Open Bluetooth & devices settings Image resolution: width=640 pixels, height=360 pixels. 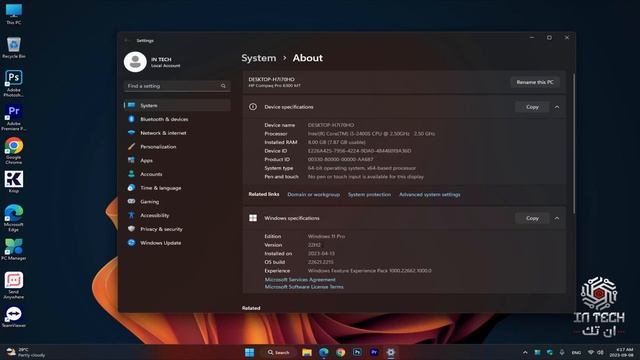[x=177, y=119]
